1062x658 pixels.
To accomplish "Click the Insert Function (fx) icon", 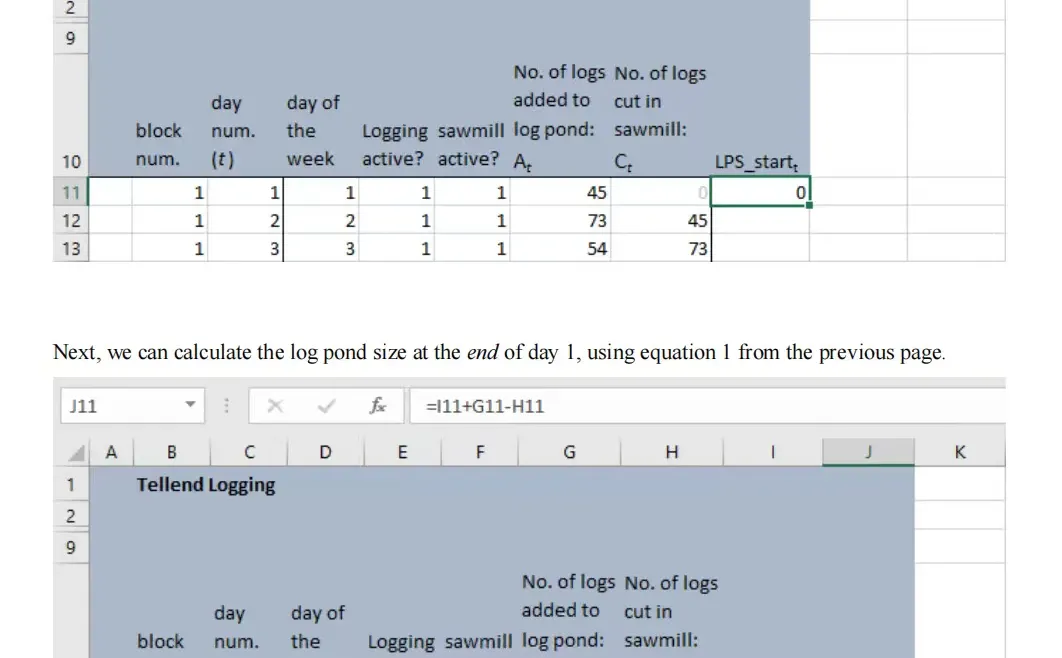I will [x=378, y=405].
